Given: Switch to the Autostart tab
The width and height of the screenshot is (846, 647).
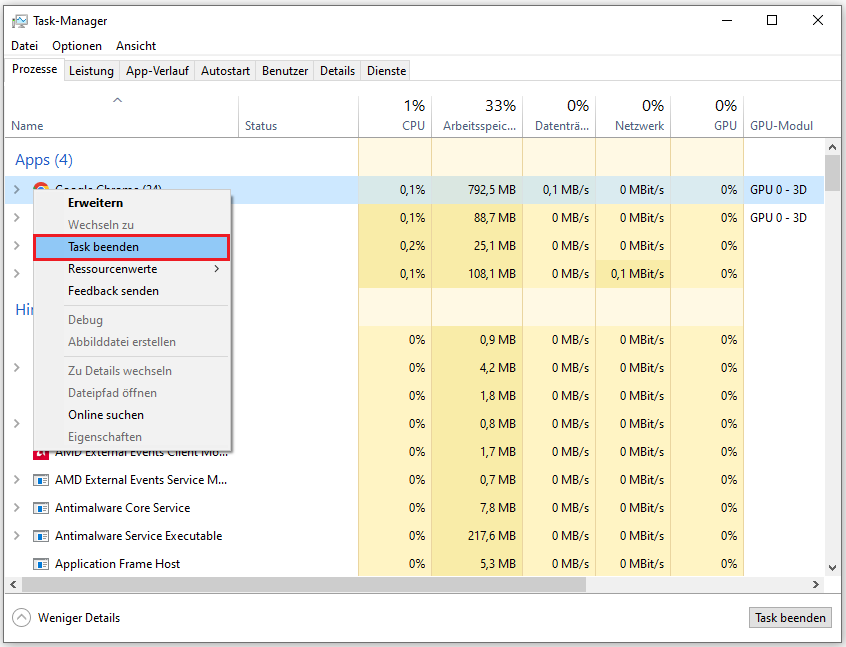Looking at the screenshot, I should click(x=226, y=71).
